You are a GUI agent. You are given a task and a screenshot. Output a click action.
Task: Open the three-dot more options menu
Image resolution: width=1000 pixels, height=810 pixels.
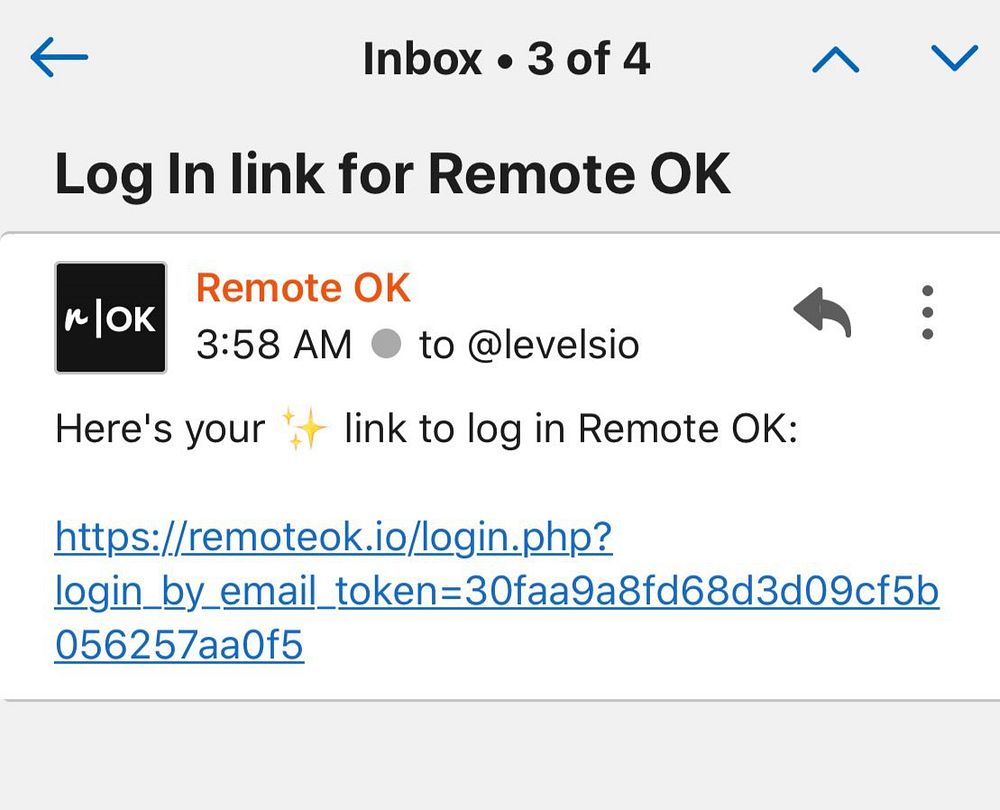928,312
